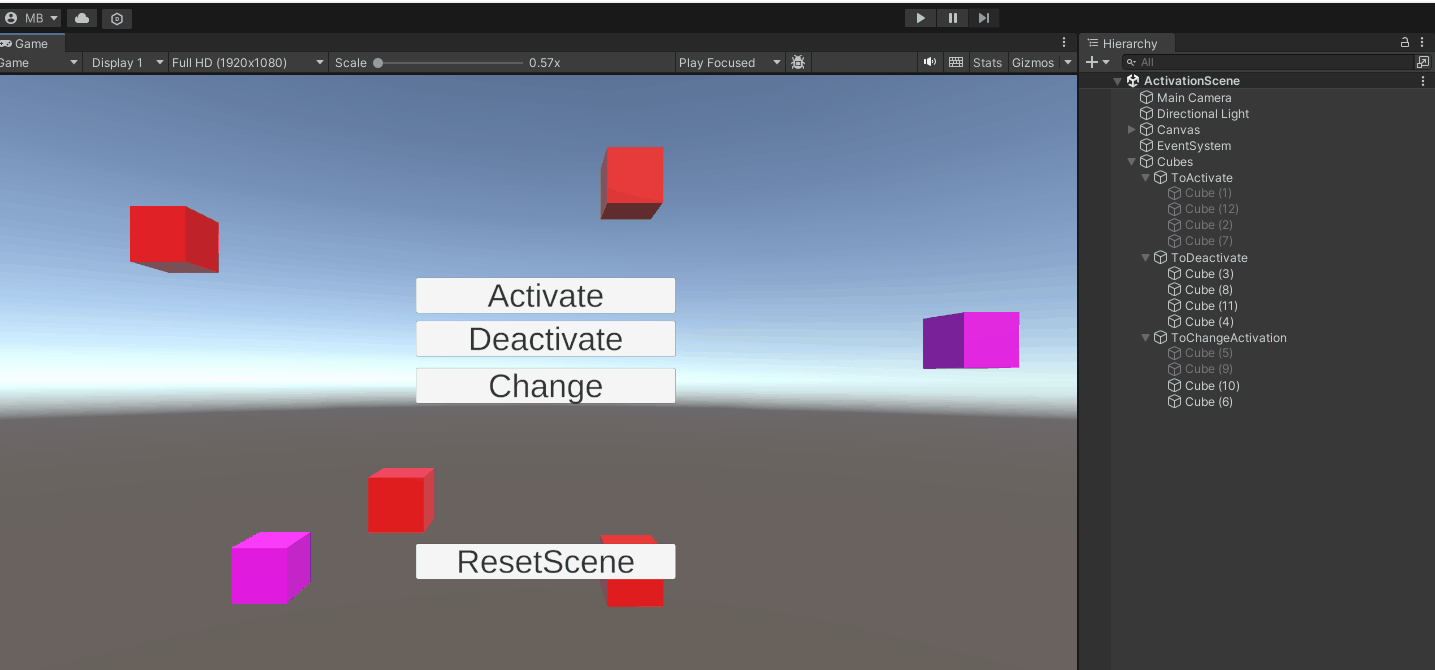Pause the game with Pause button

pyautogui.click(x=952, y=18)
